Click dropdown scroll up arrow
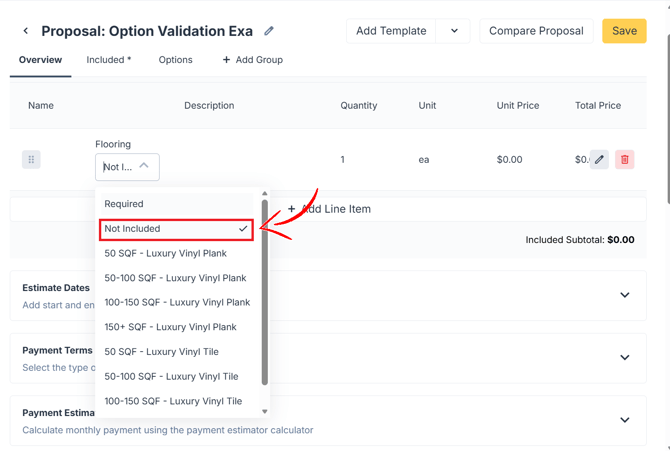Screen dimensions: 670x451 click(x=265, y=194)
